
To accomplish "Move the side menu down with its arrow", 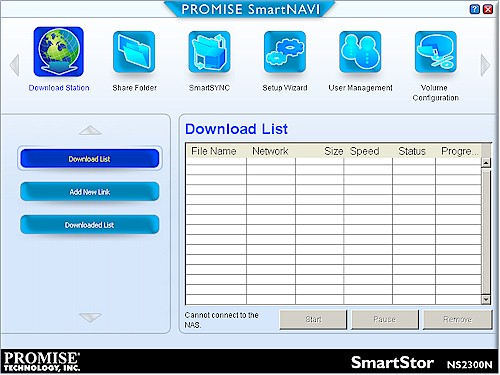I will (x=90, y=317).
